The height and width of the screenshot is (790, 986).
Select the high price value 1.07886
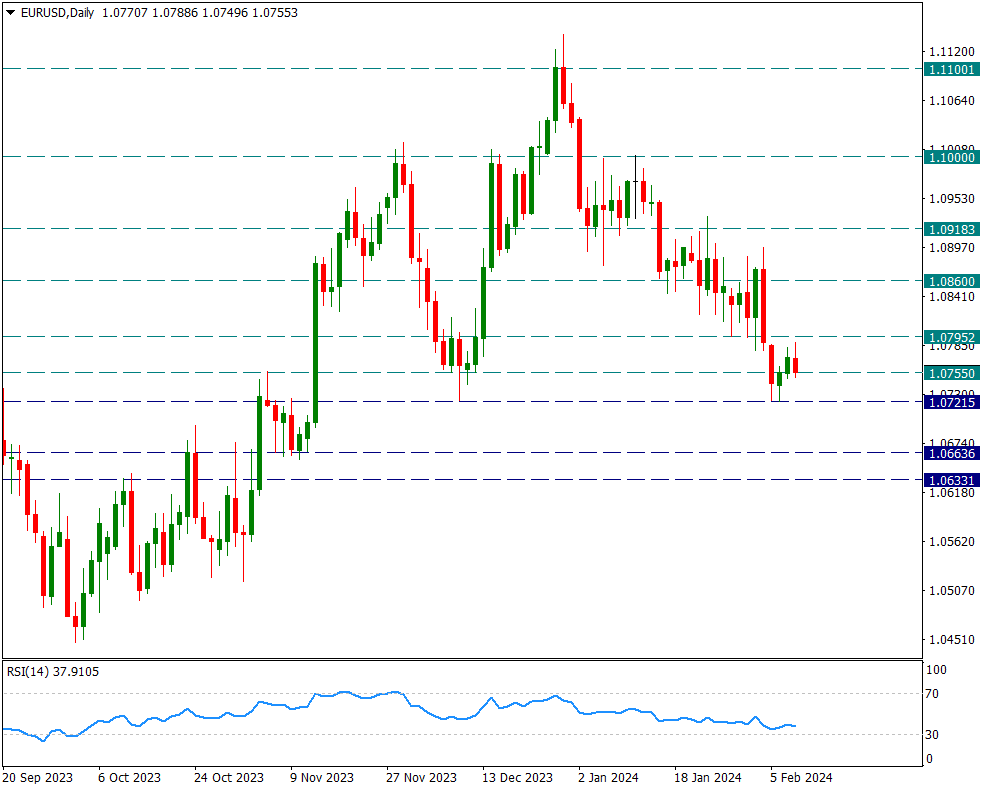coord(175,13)
